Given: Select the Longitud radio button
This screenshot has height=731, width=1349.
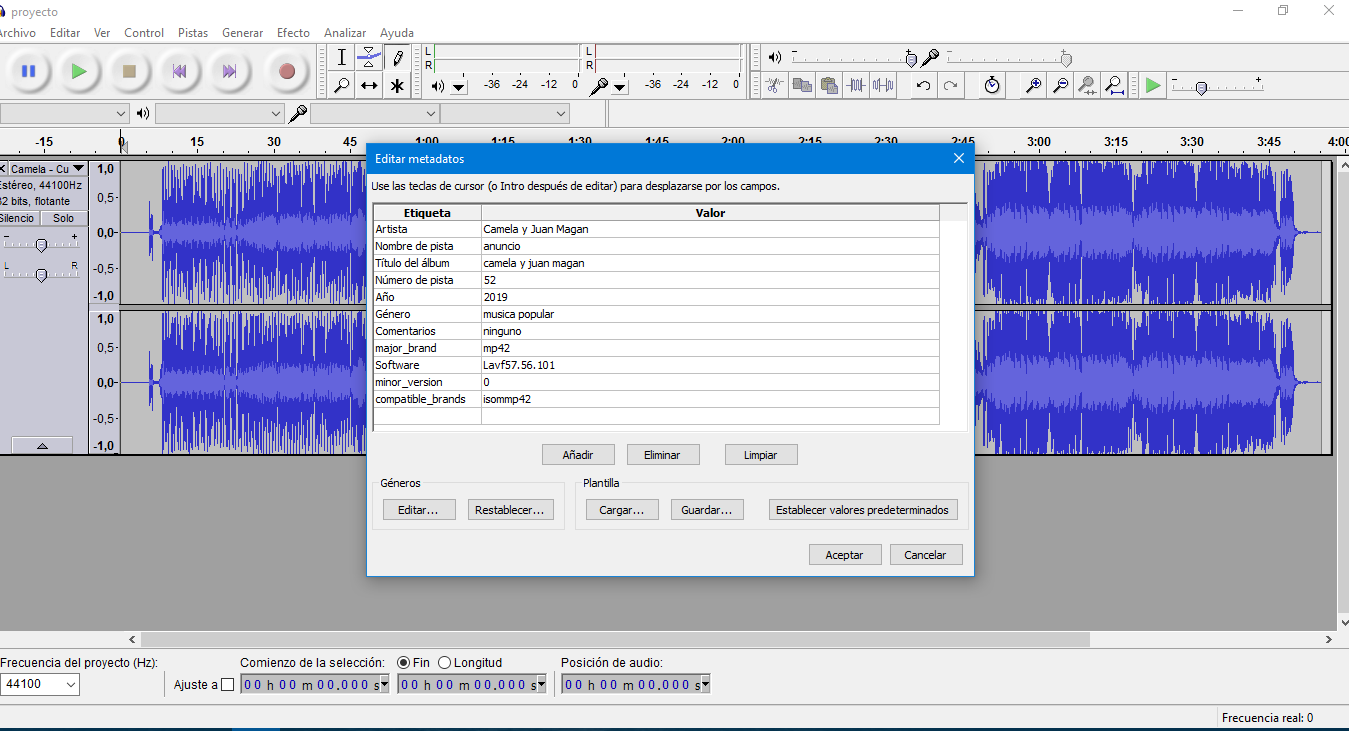Looking at the screenshot, I should click(x=445, y=662).
